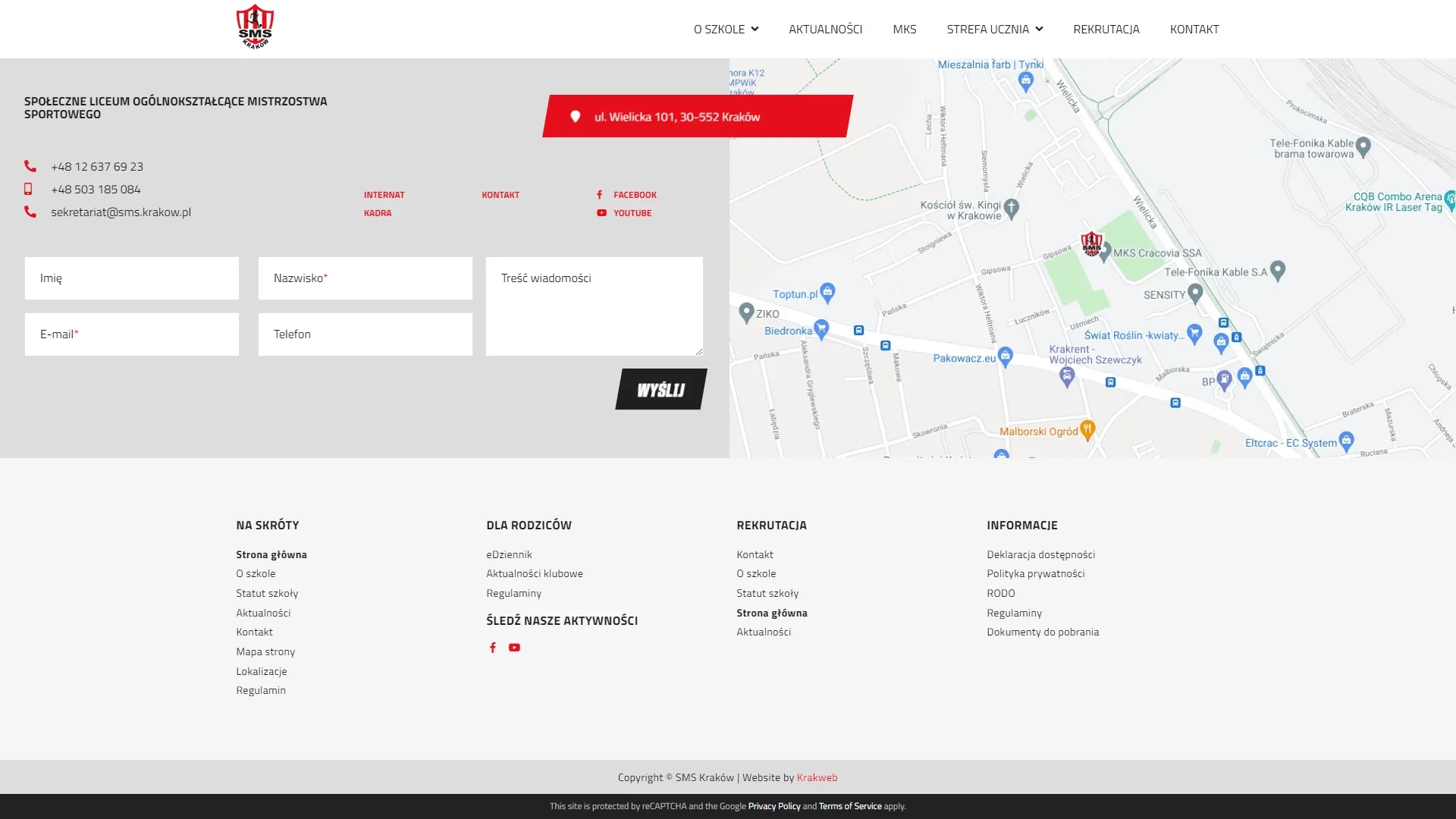Screen dimensions: 1456x819
Task: Click the red address banner ul. Wielicka 101
Action: pos(698,116)
